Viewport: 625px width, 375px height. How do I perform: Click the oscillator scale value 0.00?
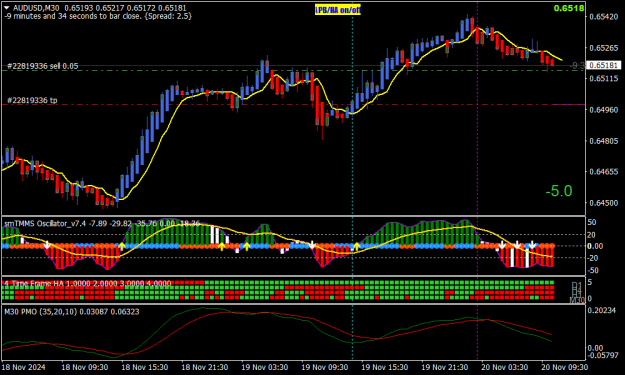[595, 246]
